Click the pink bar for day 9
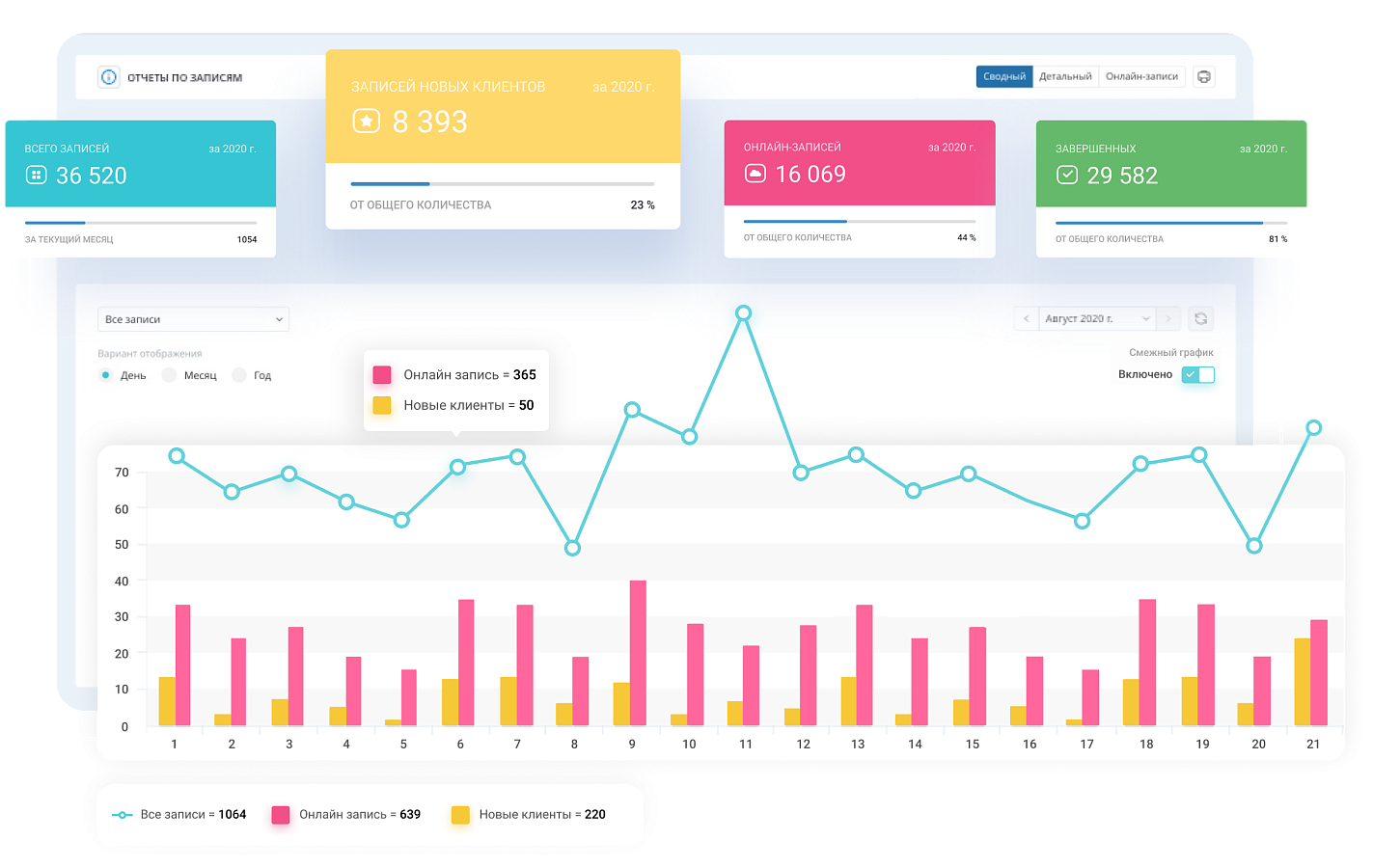The image size is (1373, 868). pos(638,653)
